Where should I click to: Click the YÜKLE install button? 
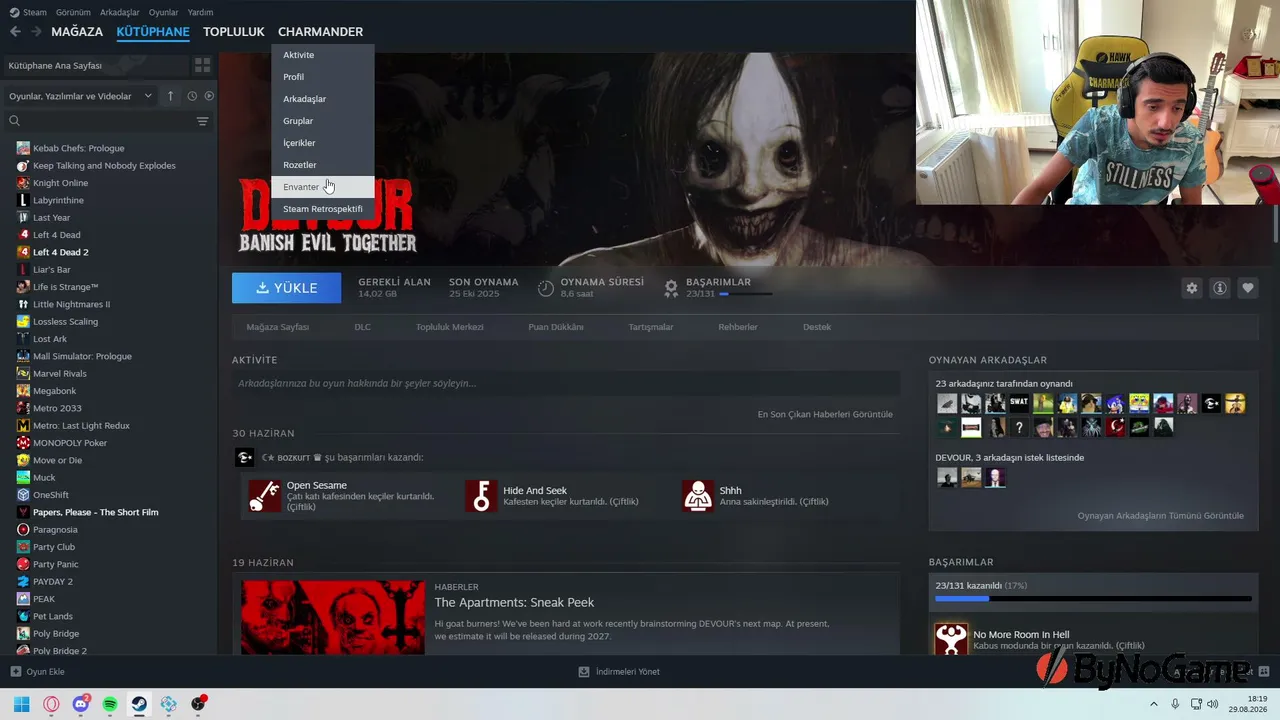point(286,288)
